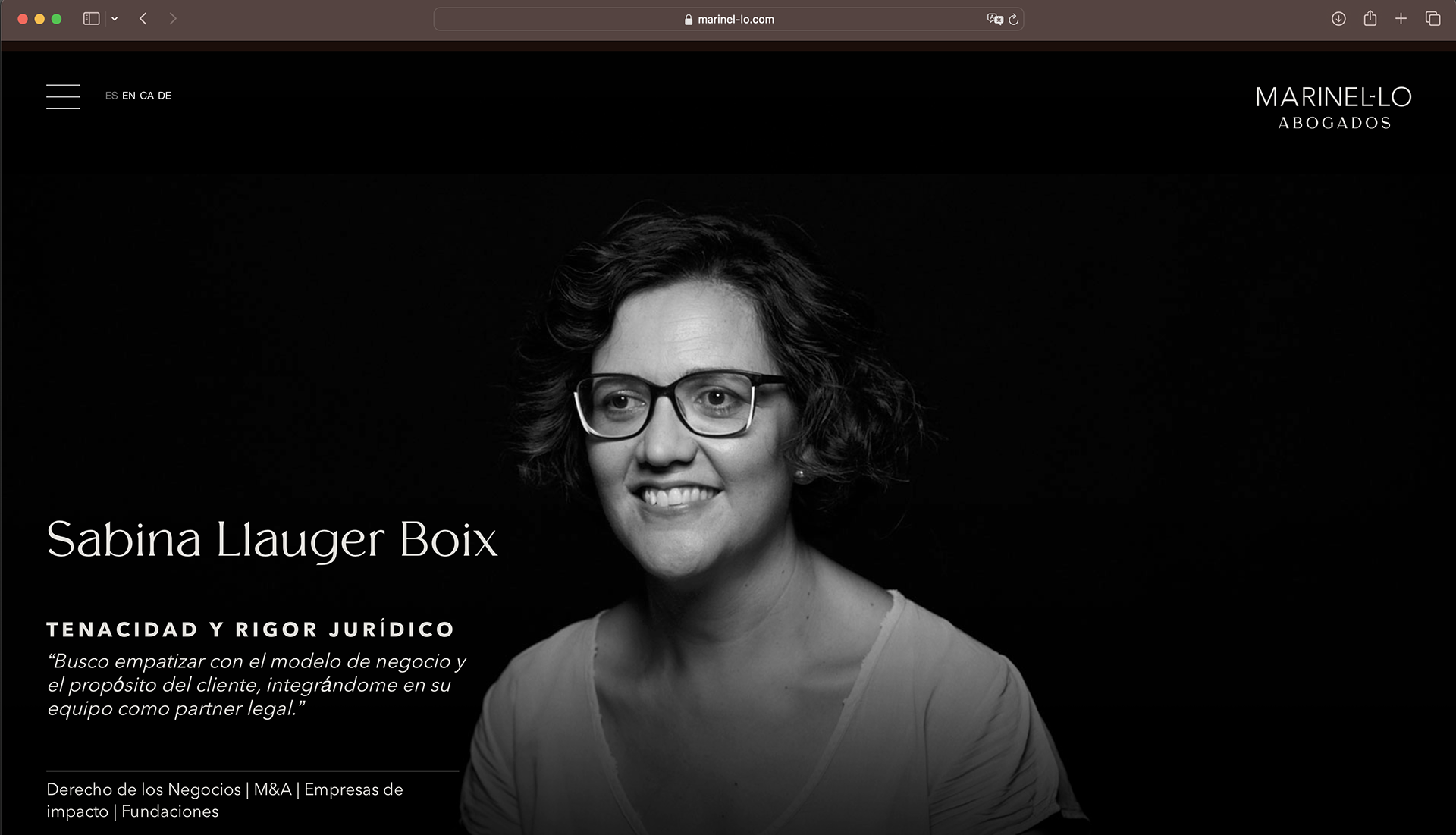Open a new tab with plus icon
The height and width of the screenshot is (835, 1456).
[x=1401, y=19]
